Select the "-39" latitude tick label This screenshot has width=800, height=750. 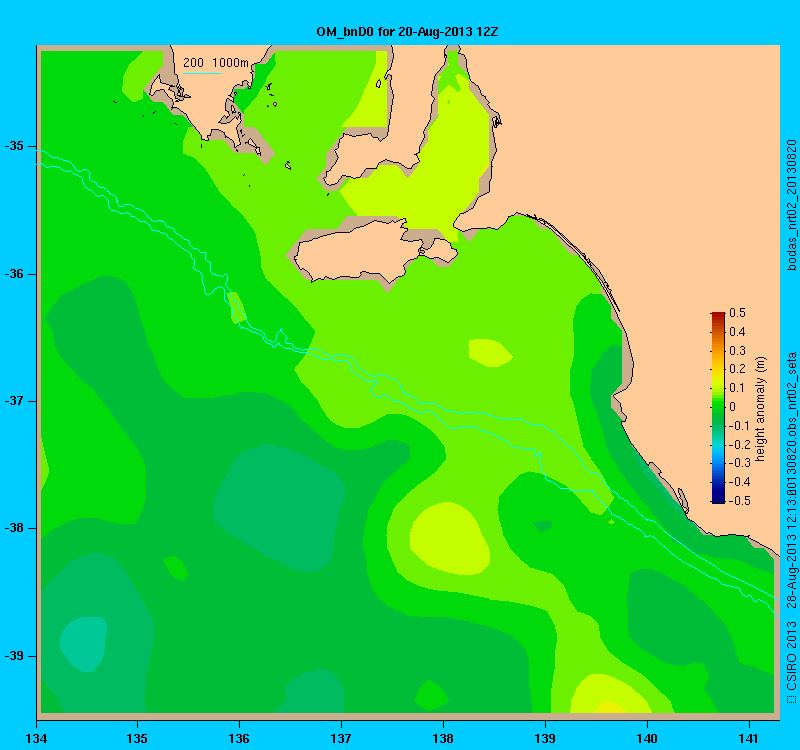[14, 656]
